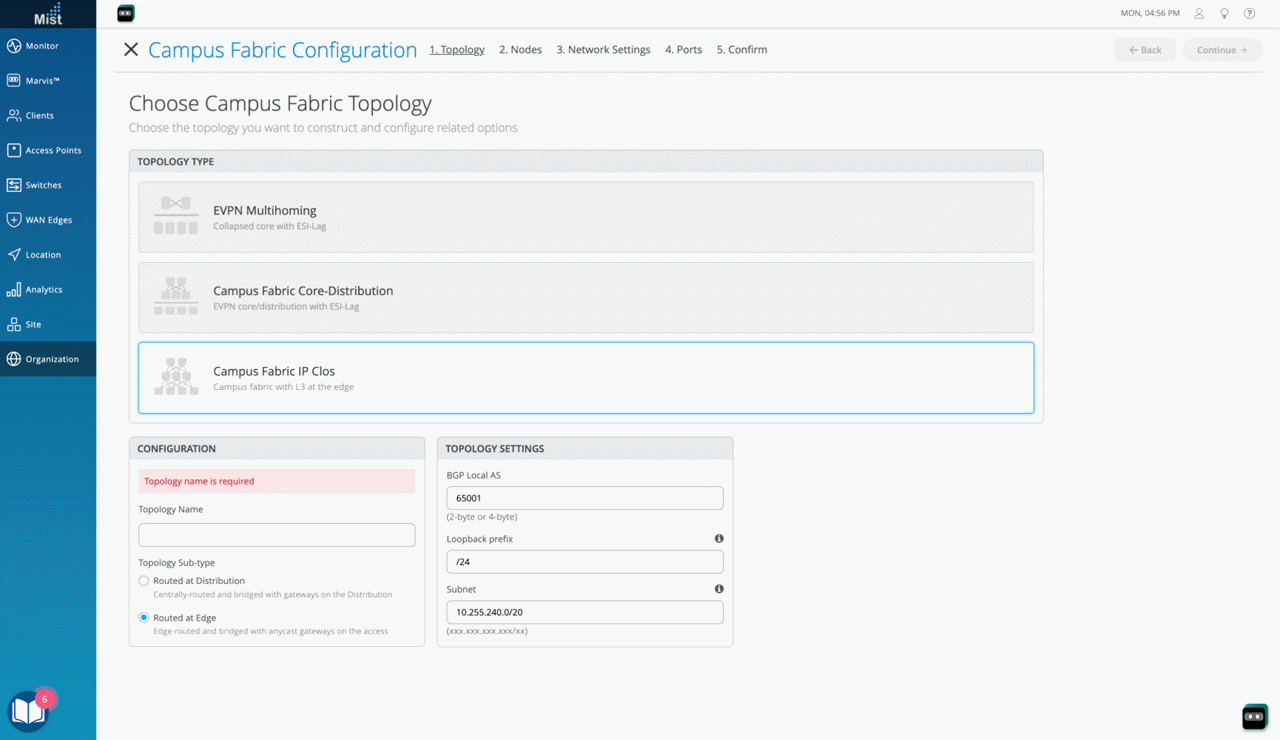Show info icon for Subnet
The height and width of the screenshot is (740, 1280).
coord(718,589)
